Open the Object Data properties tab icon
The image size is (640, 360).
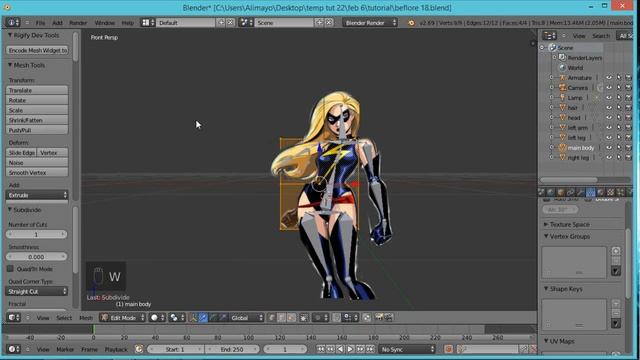[591, 192]
